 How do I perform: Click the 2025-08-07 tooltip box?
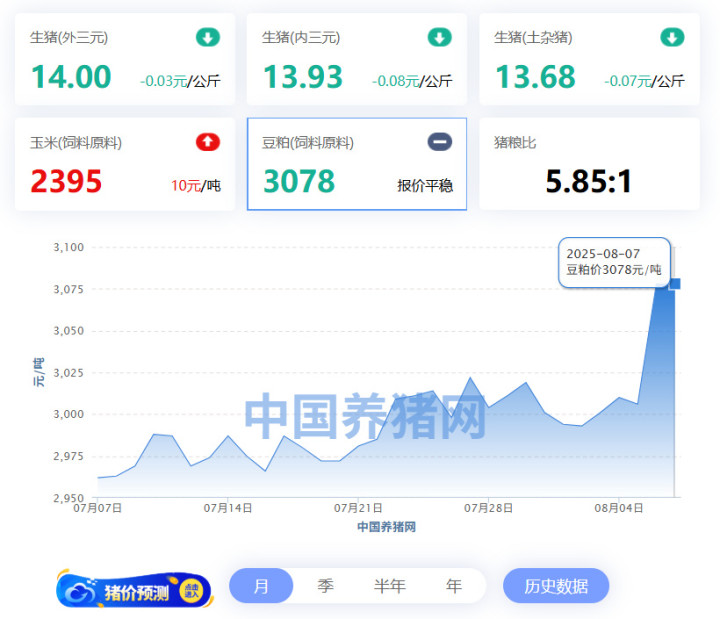(x=614, y=262)
